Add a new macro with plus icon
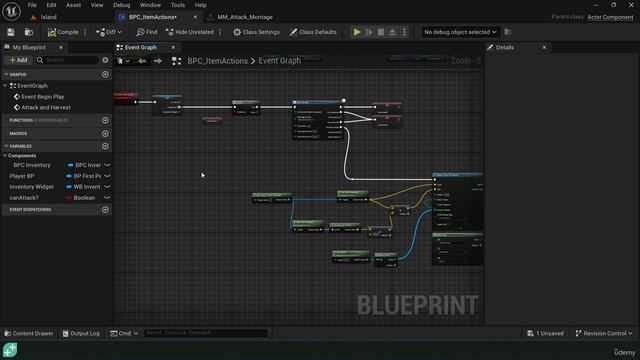The height and width of the screenshot is (360, 640). 105,133
